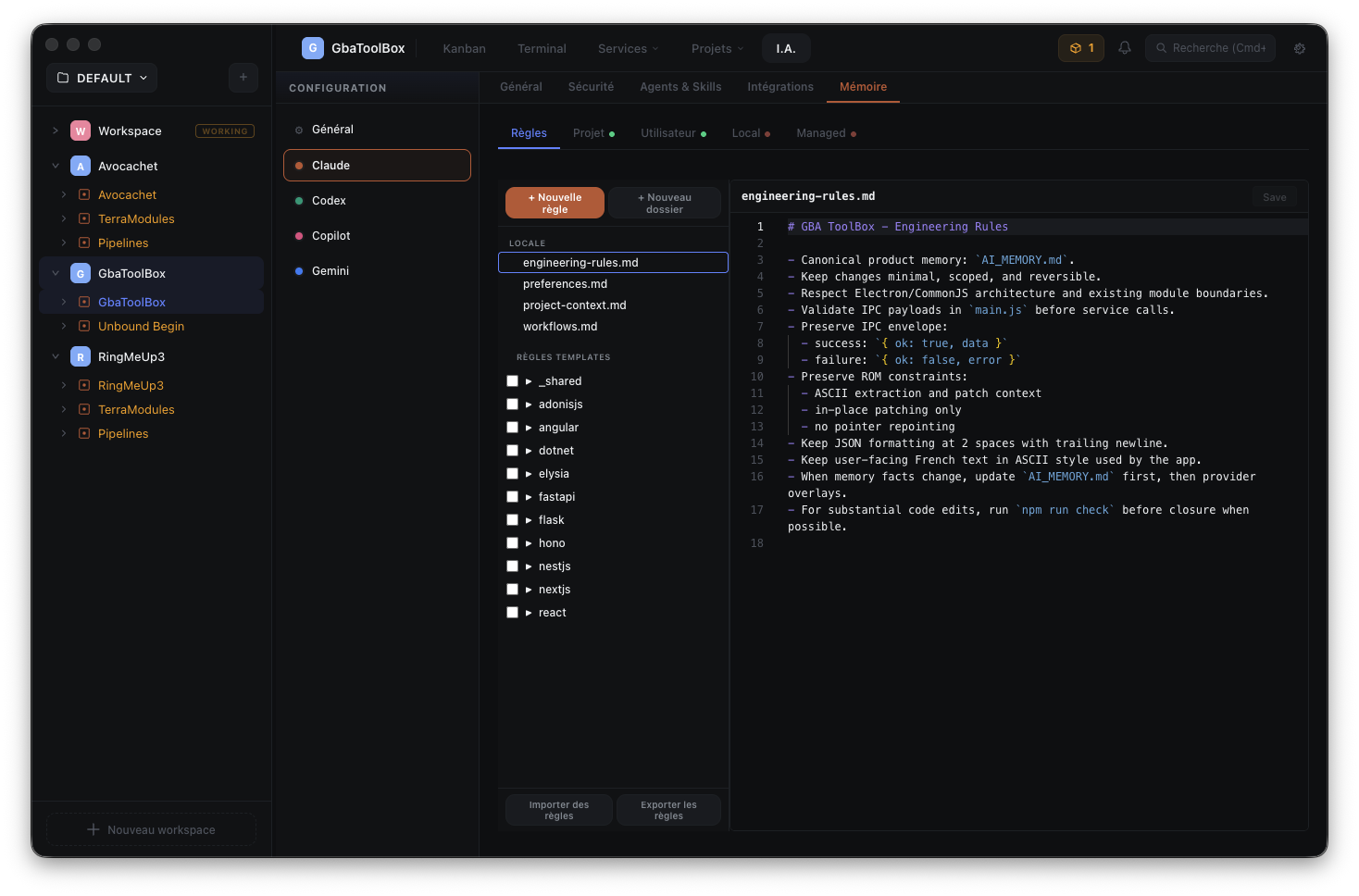Open the settings gear icon
Viewport: 1359px width, 896px height.
tap(1300, 48)
